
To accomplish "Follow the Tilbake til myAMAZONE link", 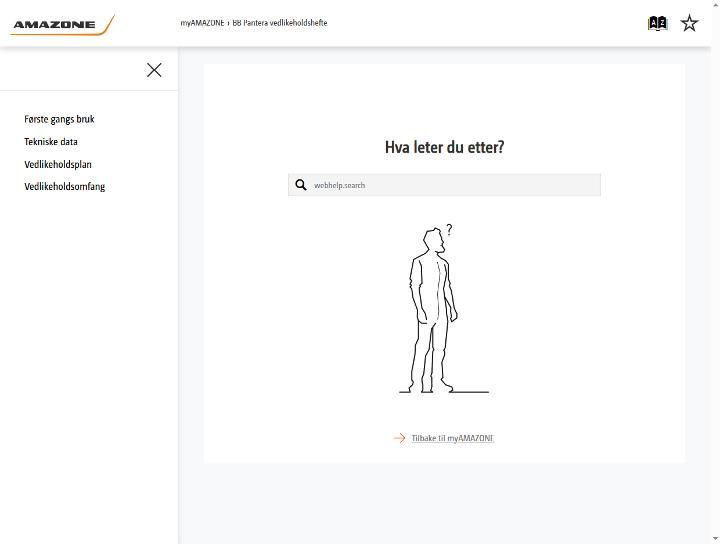I will (x=453, y=438).
